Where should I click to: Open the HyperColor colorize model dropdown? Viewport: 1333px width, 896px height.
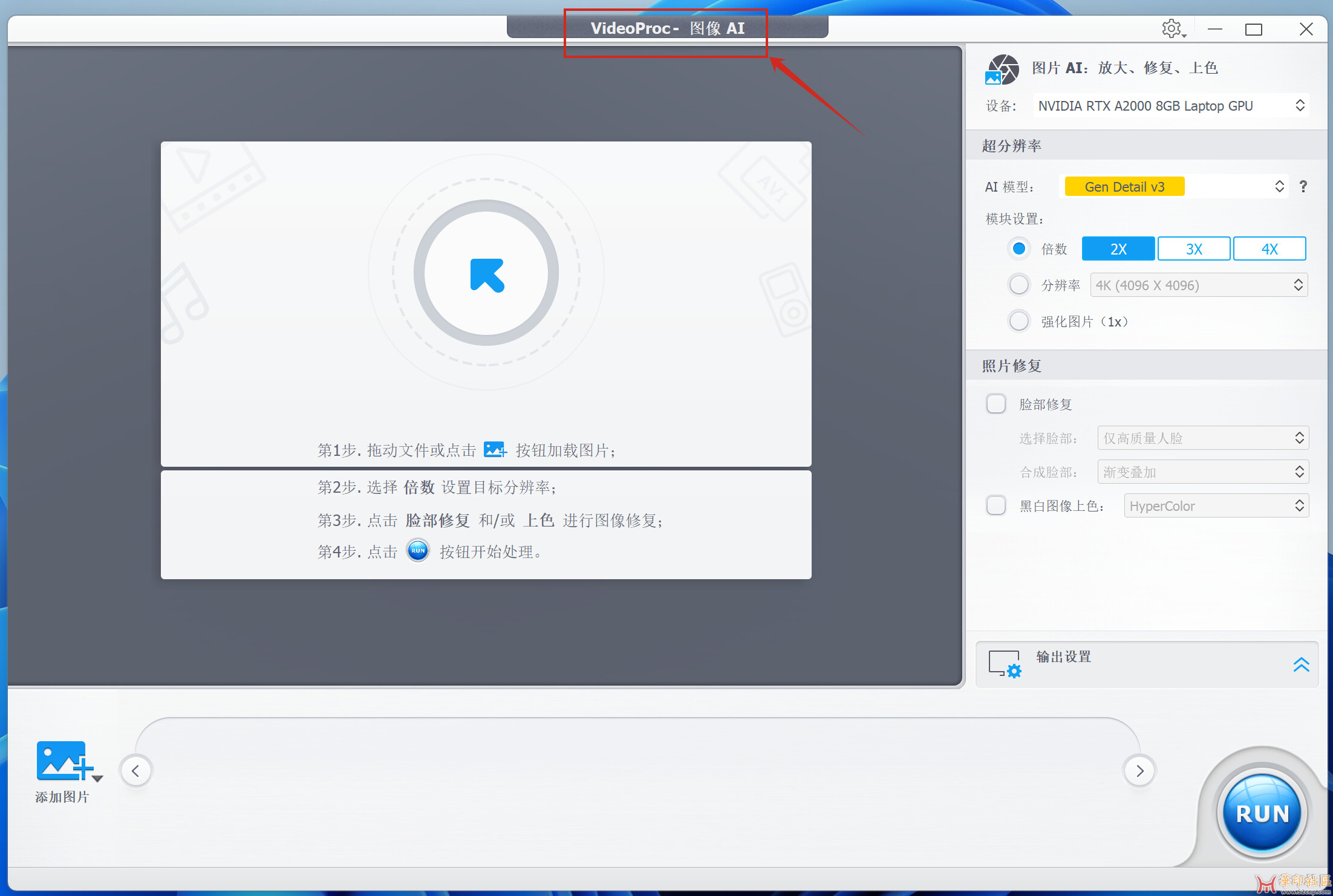click(x=1216, y=506)
